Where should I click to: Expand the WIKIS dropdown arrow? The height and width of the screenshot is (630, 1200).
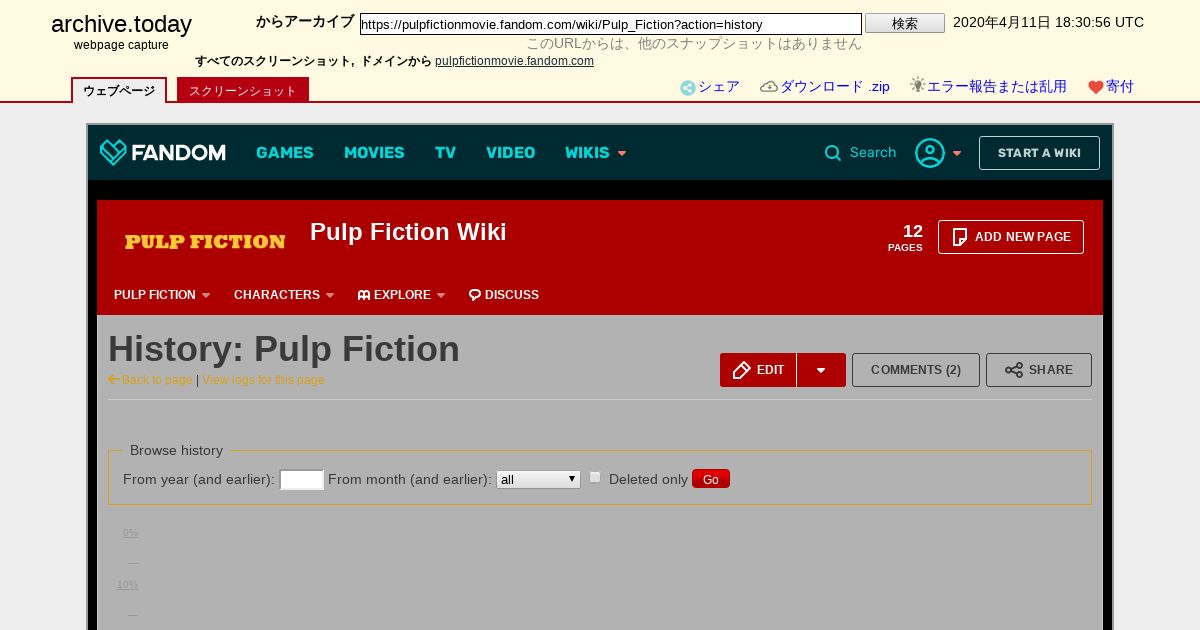click(x=622, y=153)
